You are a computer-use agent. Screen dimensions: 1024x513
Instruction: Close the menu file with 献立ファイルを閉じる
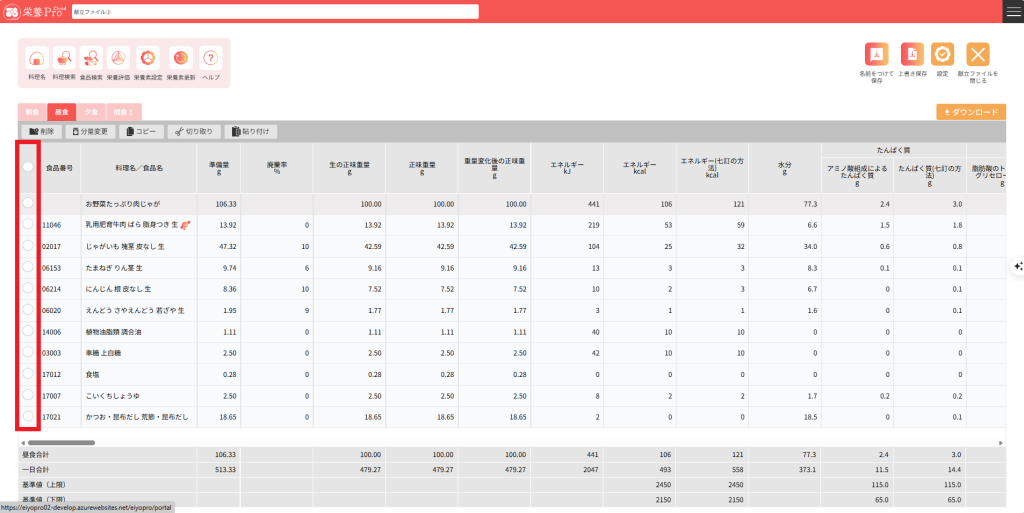coord(977,54)
